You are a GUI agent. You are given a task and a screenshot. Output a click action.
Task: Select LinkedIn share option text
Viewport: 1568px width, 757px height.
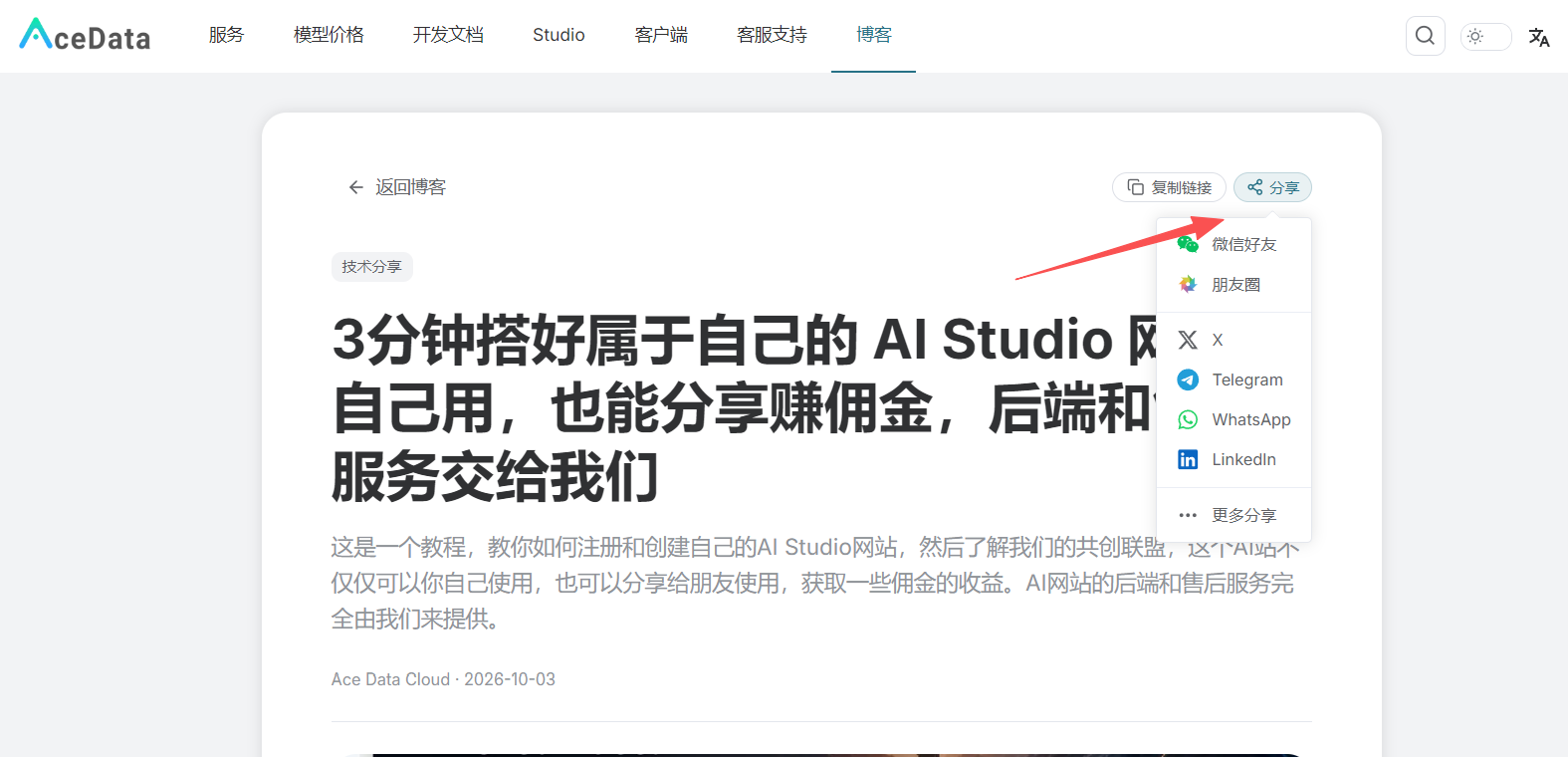click(1243, 459)
